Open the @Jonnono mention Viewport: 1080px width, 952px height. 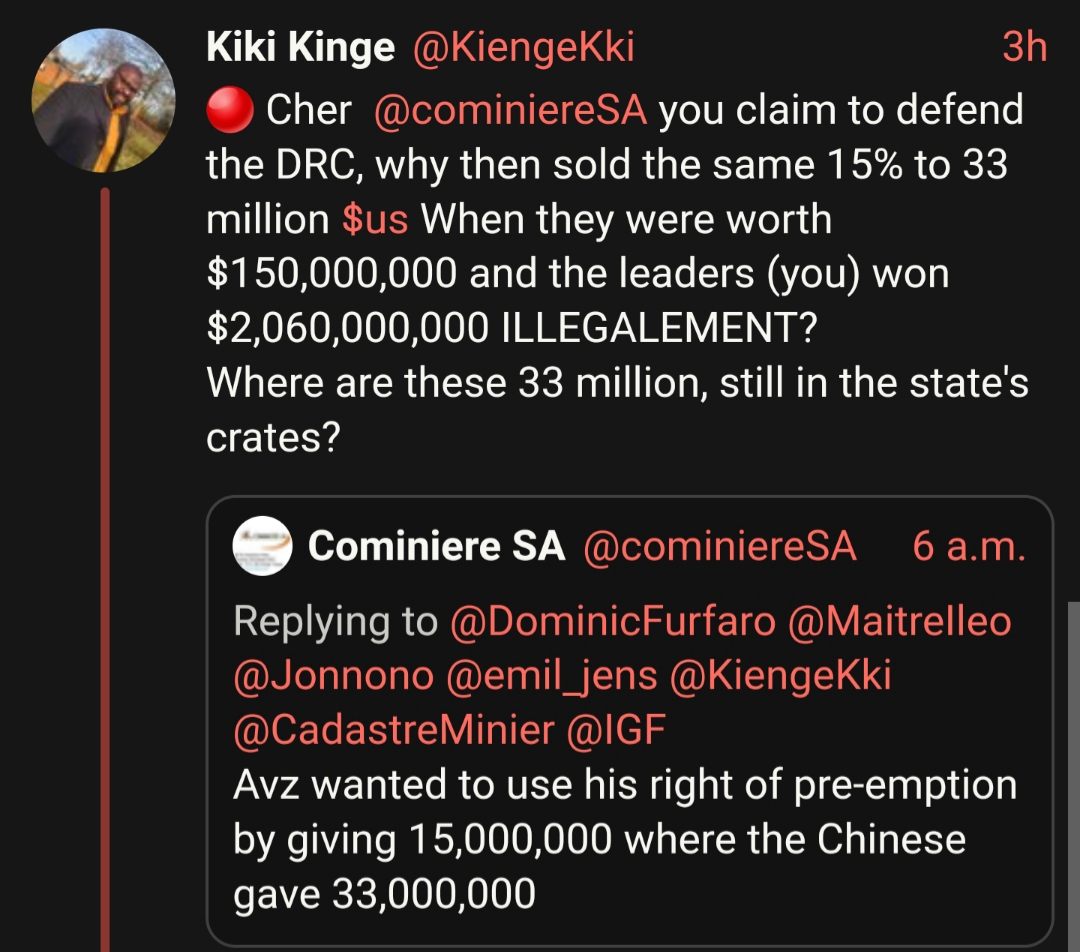coord(333,676)
